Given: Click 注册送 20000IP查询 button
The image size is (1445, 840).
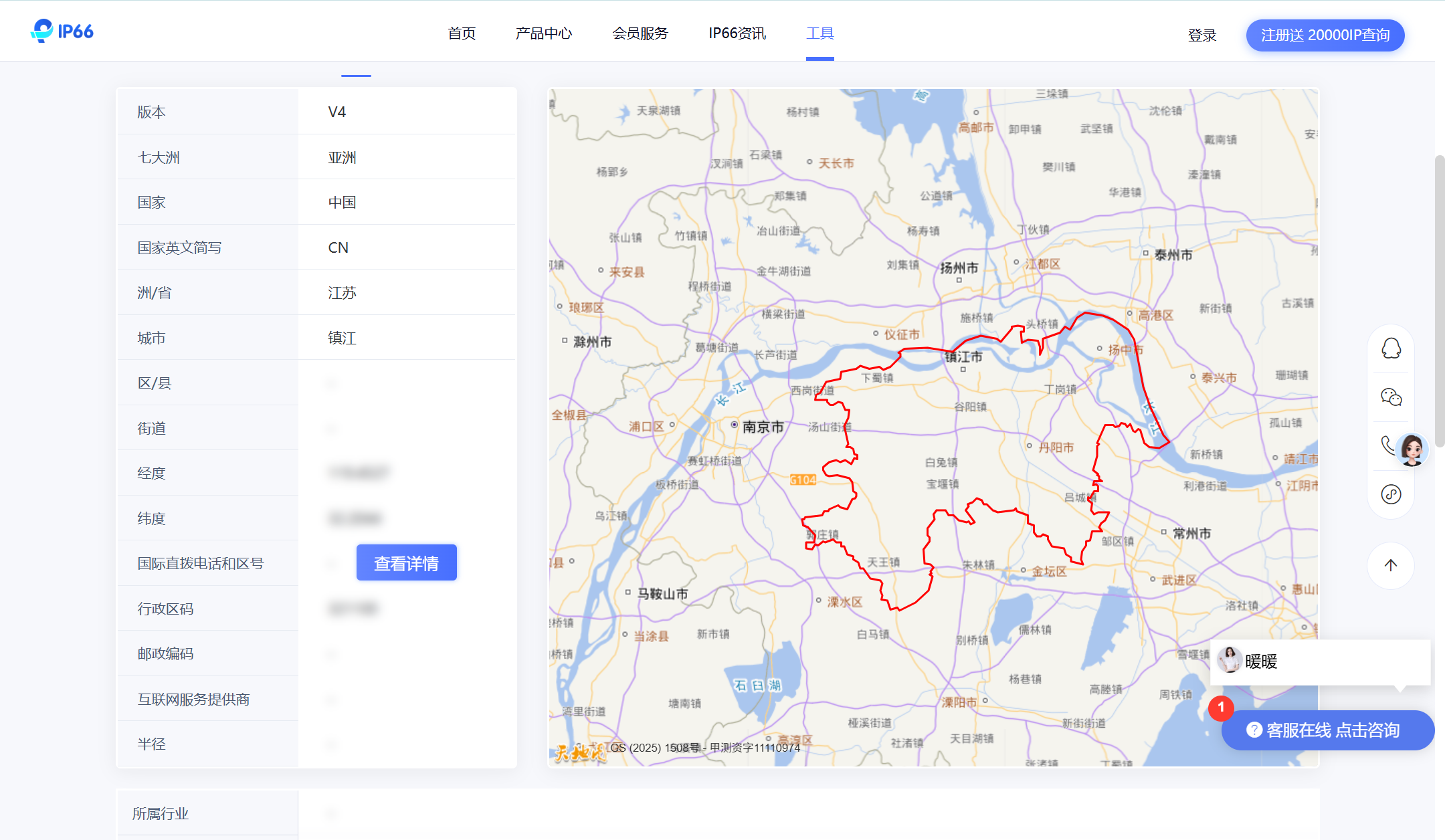Looking at the screenshot, I should point(1325,35).
